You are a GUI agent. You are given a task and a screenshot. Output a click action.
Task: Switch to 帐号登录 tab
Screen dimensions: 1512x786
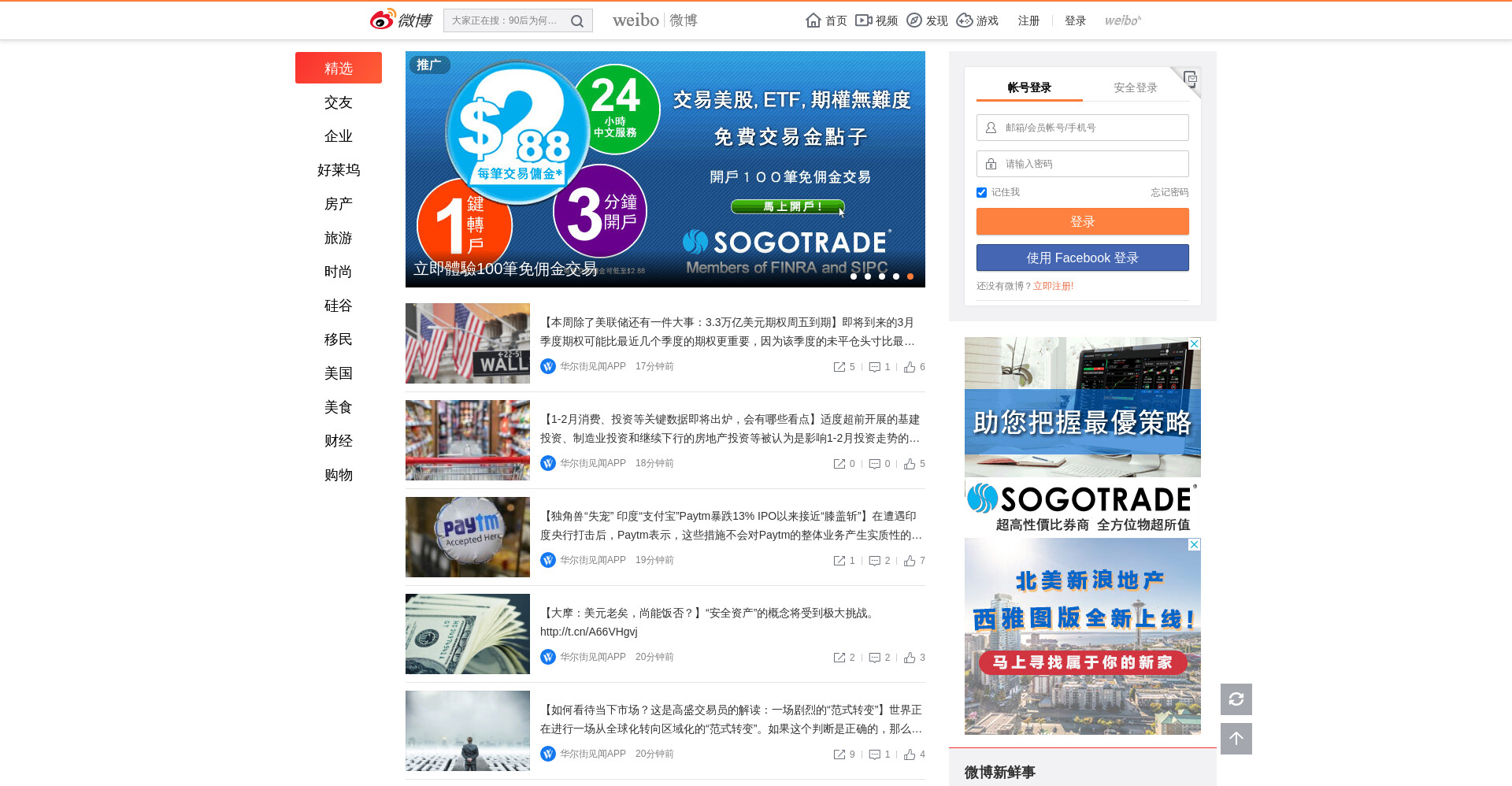pos(1029,87)
